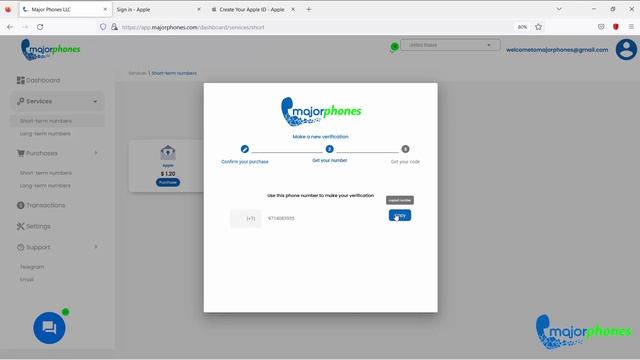Expand the Purchases sidebar section
This screenshot has height=360, width=640.
click(x=57, y=153)
